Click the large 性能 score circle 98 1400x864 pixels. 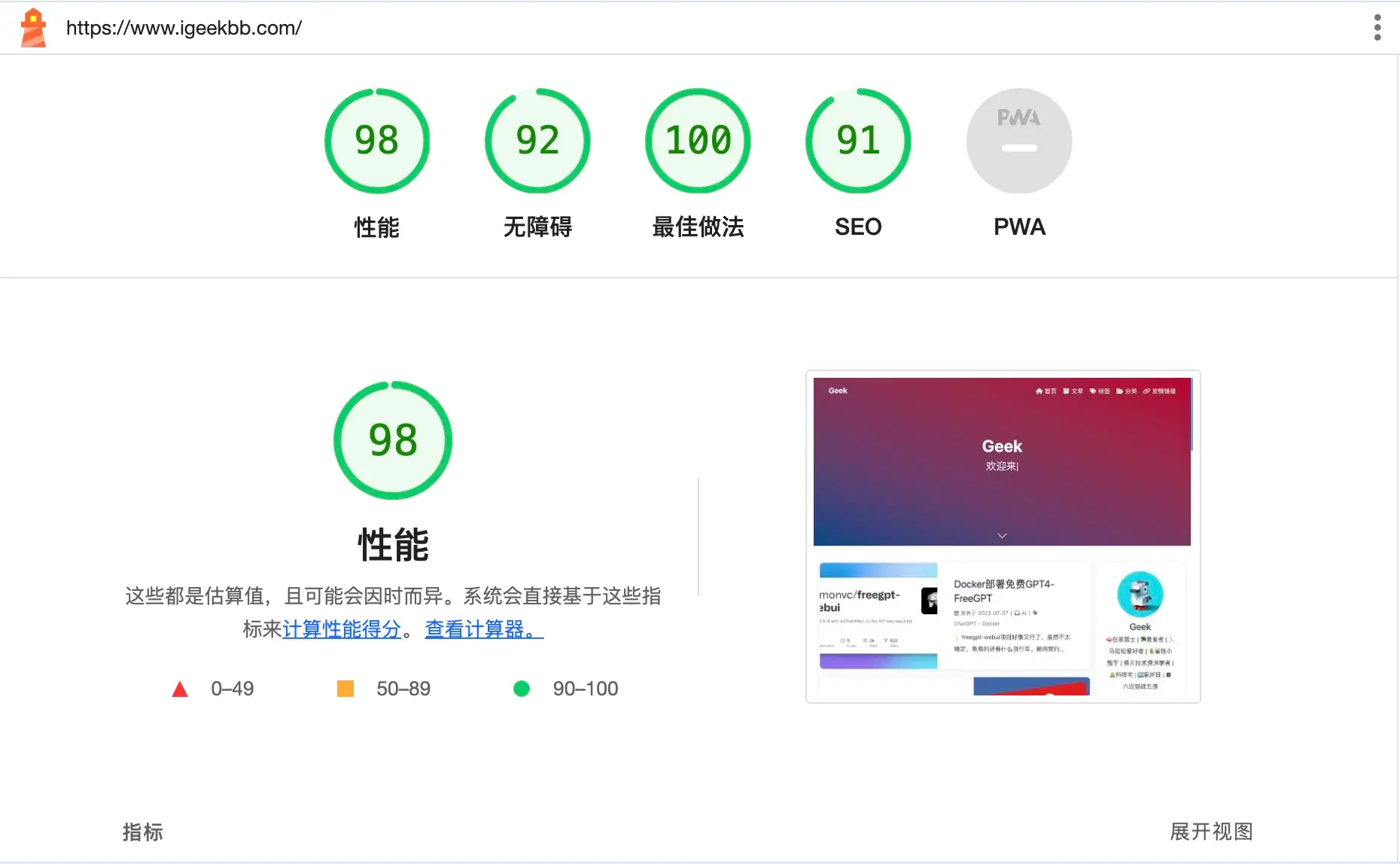coord(393,440)
